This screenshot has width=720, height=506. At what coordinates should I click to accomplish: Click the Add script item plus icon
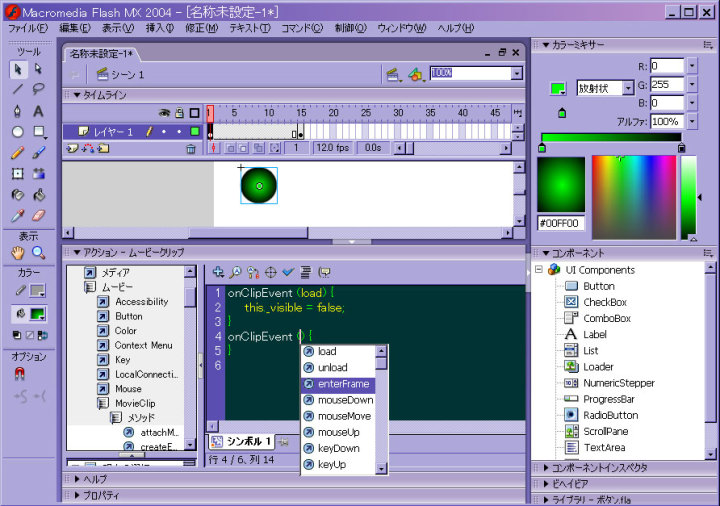click(x=219, y=272)
